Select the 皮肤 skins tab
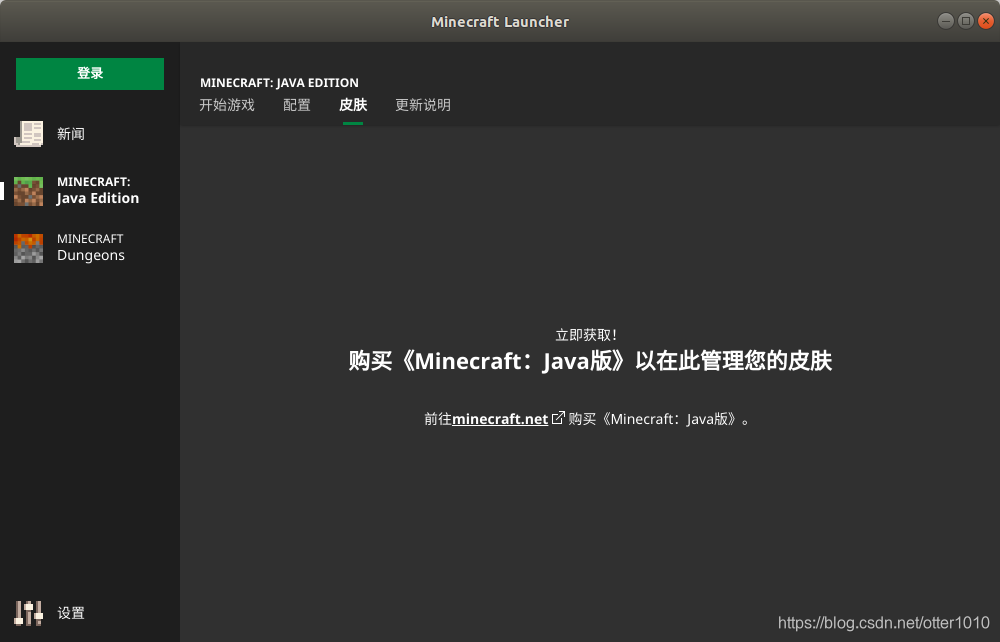 click(353, 105)
